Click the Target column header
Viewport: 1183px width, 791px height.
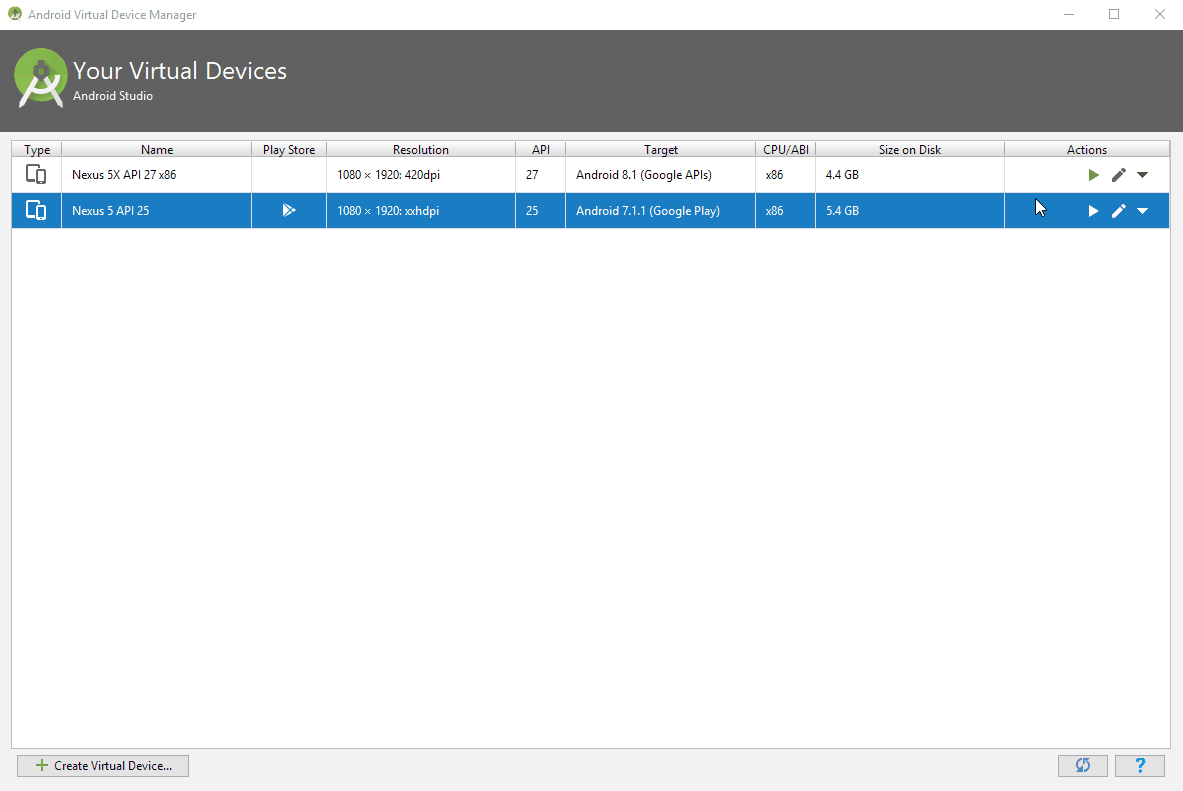click(660, 150)
